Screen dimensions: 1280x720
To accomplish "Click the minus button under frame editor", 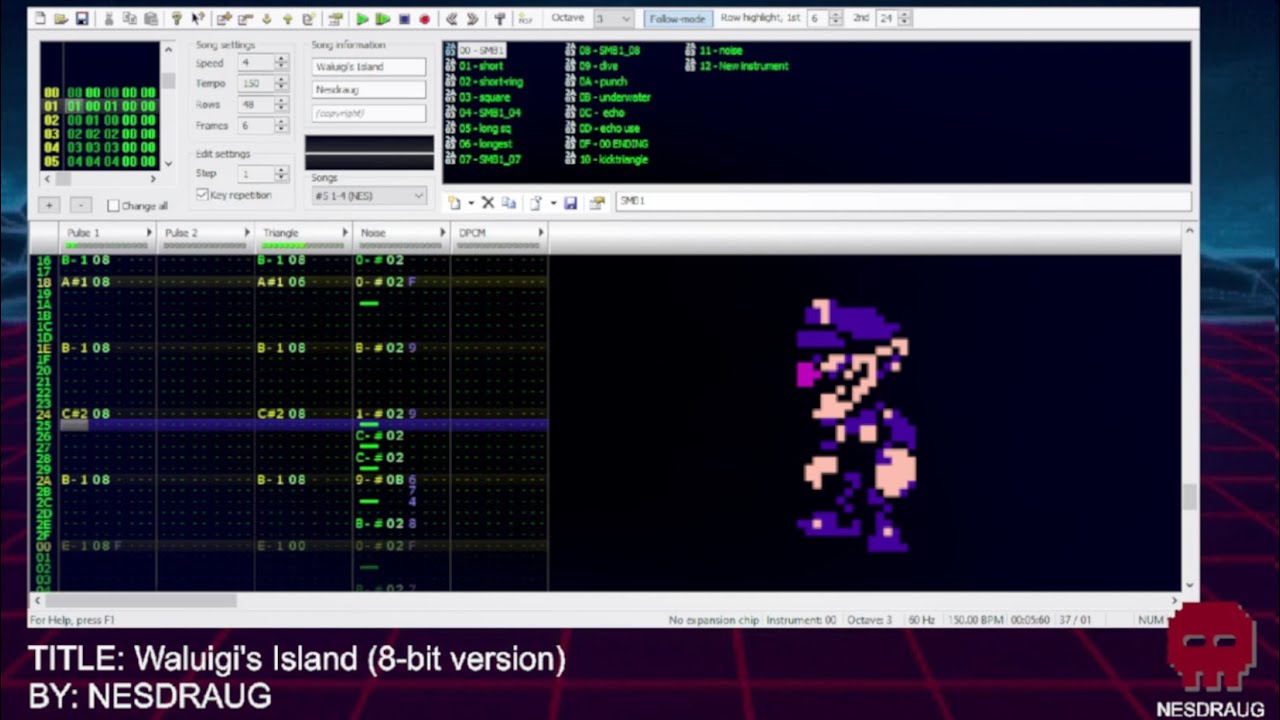I will pyautogui.click(x=82, y=205).
